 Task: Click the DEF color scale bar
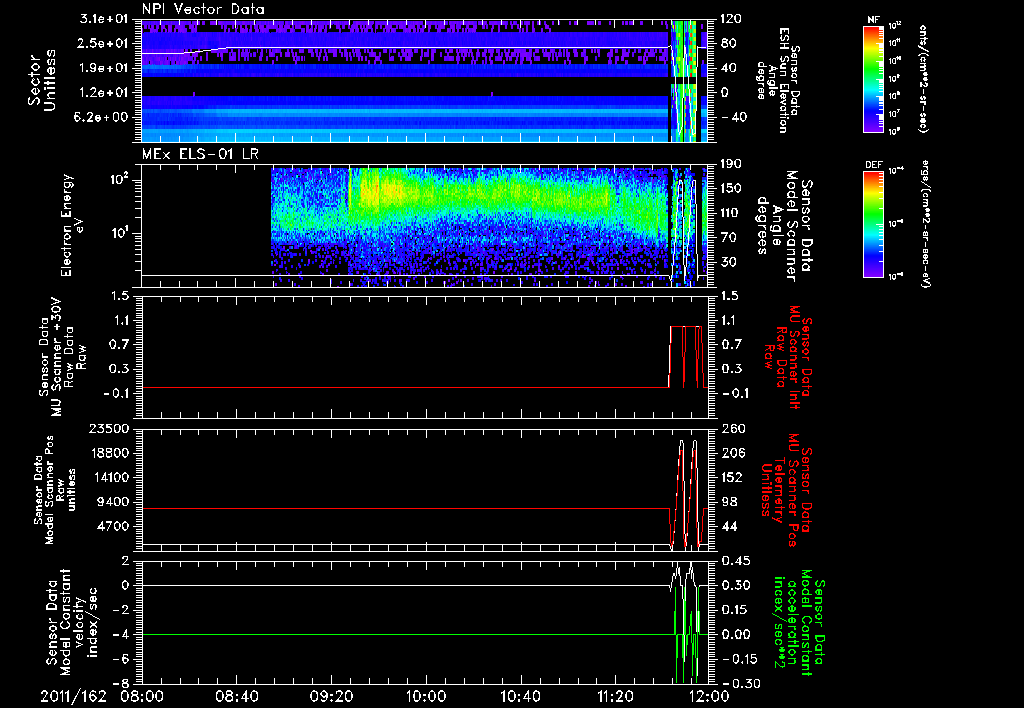pyautogui.click(x=874, y=223)
